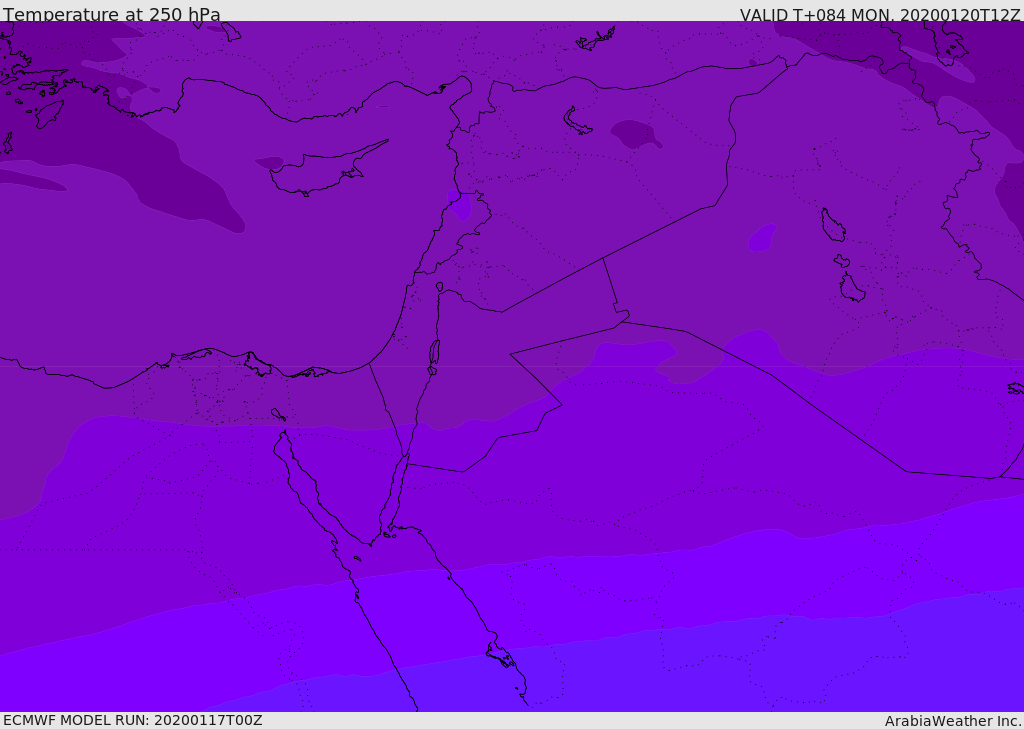The height and width of the screenshot is (729, 1024).
Task: Click the 'ECMWF MODEL RUN: 20200117T00Z' footer text
Action: point(133,720)
